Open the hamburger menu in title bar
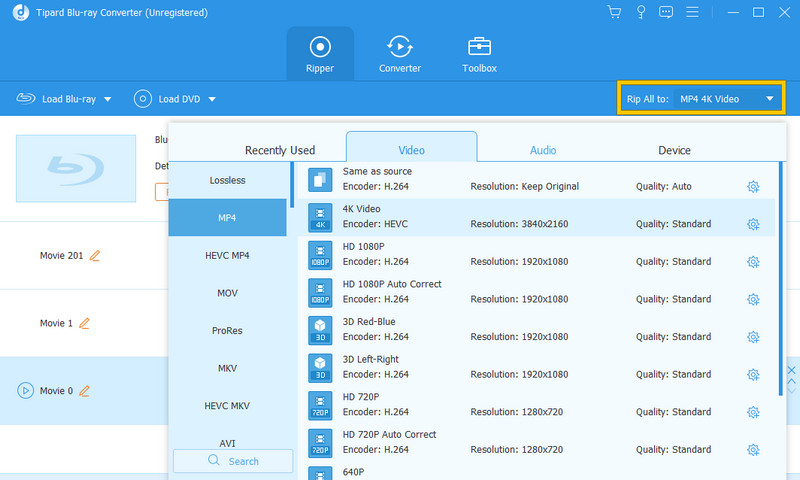This screenshot has height=480, width=800. (x=692, y=12)
